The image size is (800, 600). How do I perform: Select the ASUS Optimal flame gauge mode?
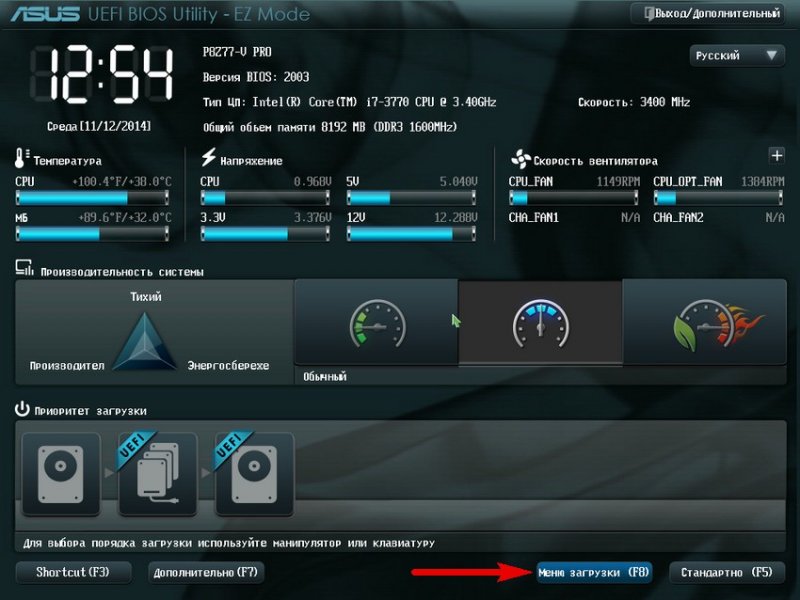705,323
